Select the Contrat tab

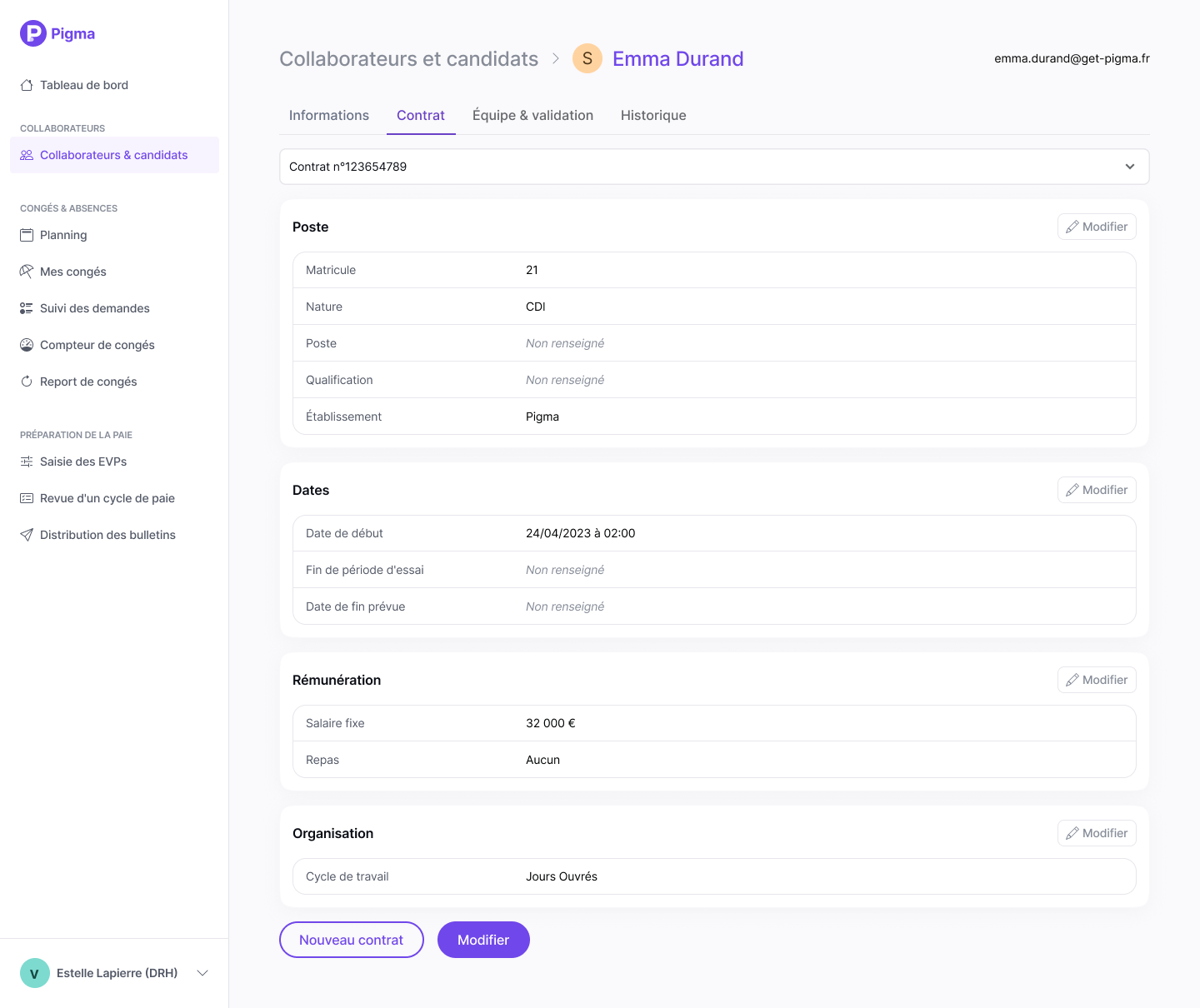coord(421,116)
